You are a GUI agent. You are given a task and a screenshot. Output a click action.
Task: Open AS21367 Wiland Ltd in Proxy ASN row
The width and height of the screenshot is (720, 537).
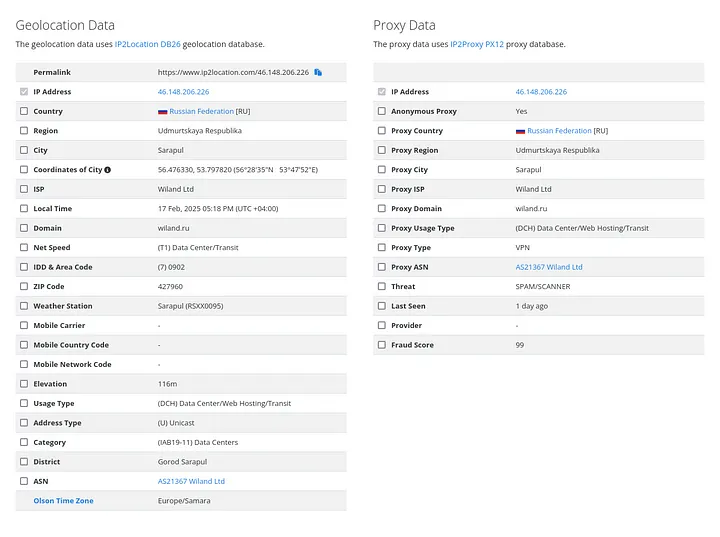coord(549,267)
